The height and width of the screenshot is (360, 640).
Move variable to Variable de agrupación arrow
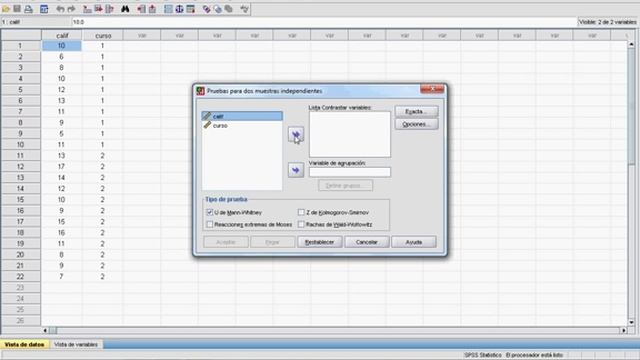(296, 170)
